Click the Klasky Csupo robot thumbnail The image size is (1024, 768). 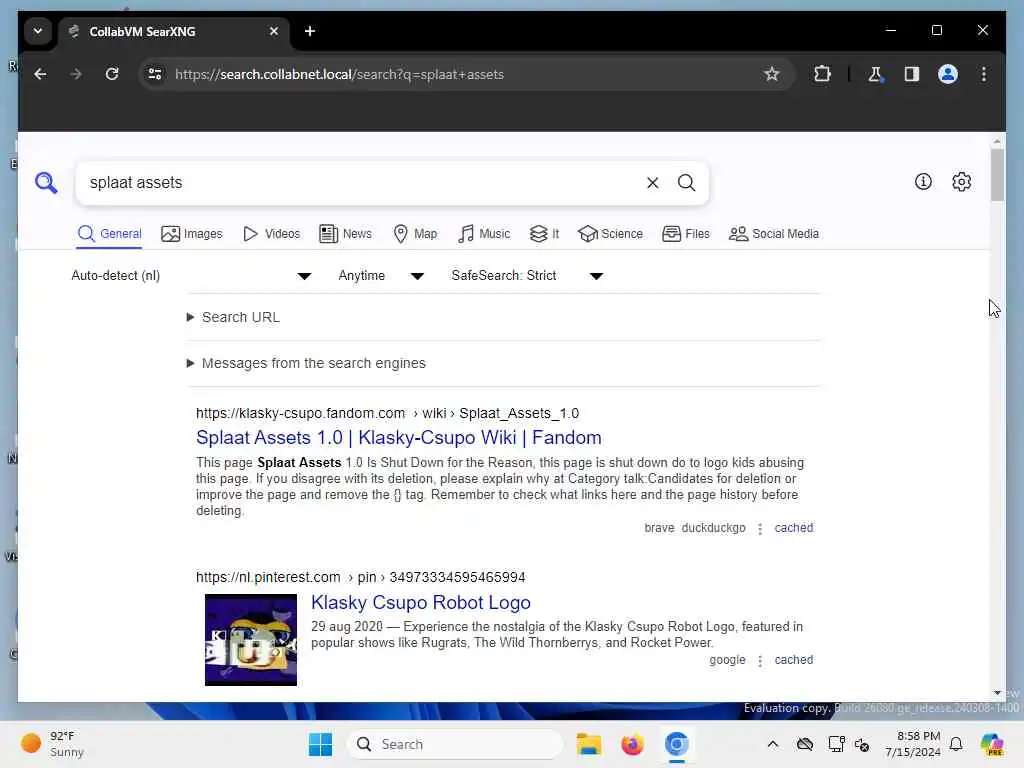[x=251, y=640]
